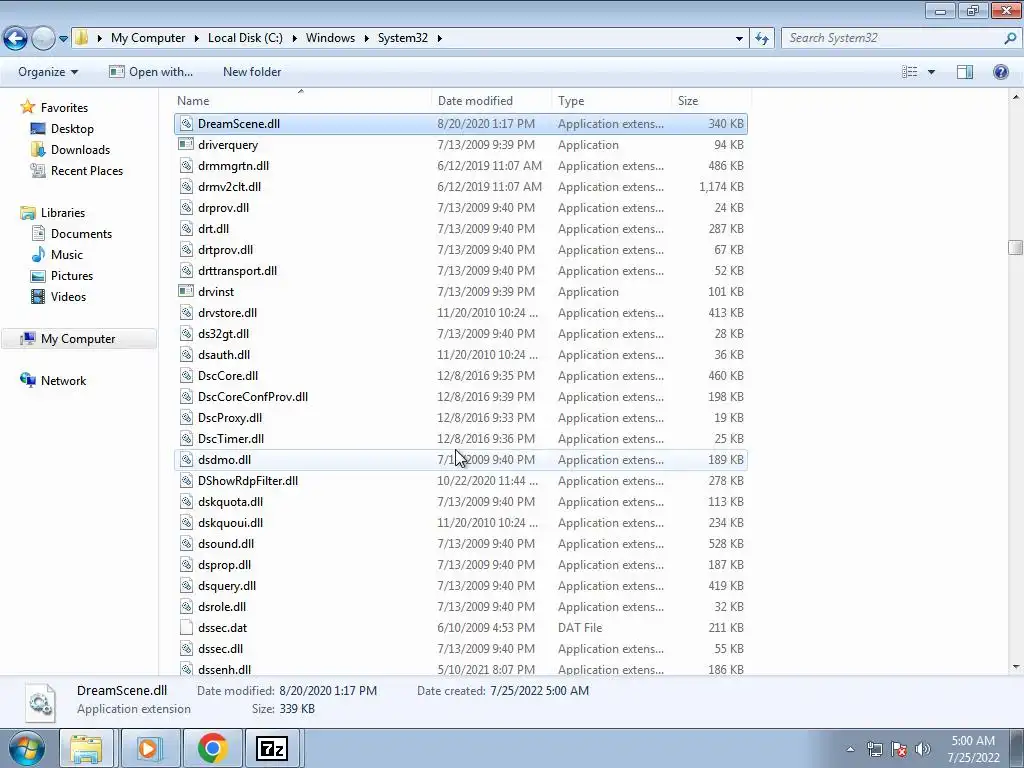Open 7-Zip from the taskbar
1024x768 pixels.
pyautogui.click(x=272, y=748)
